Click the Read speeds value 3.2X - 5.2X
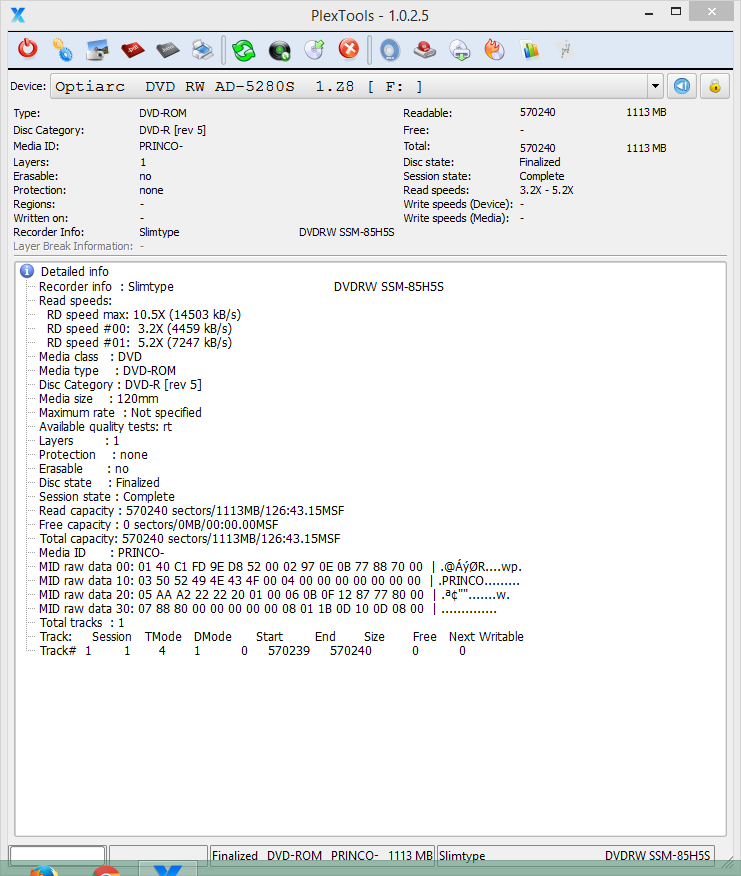The image size is (741, 876). pos(547,190)
